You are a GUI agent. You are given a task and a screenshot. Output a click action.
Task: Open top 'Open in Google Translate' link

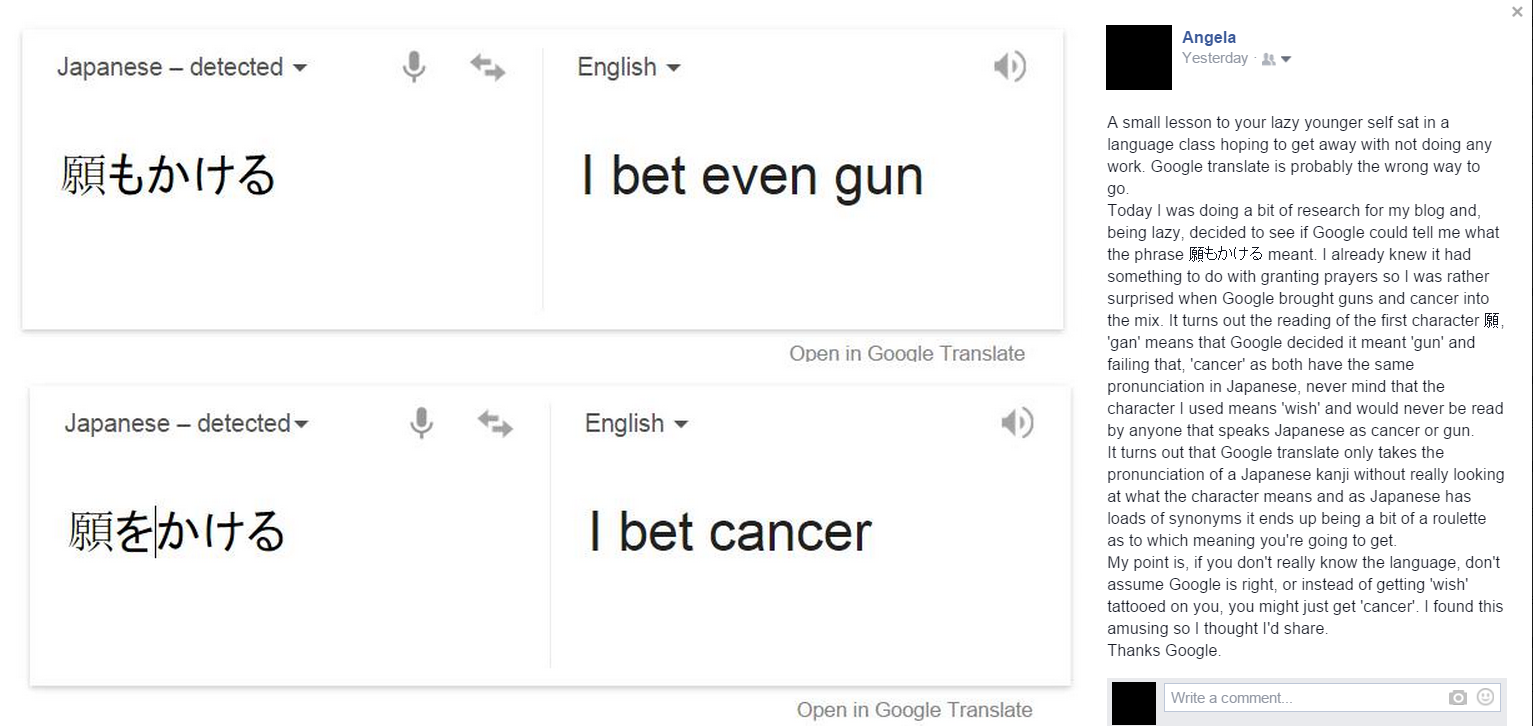[x=907, y=353]
